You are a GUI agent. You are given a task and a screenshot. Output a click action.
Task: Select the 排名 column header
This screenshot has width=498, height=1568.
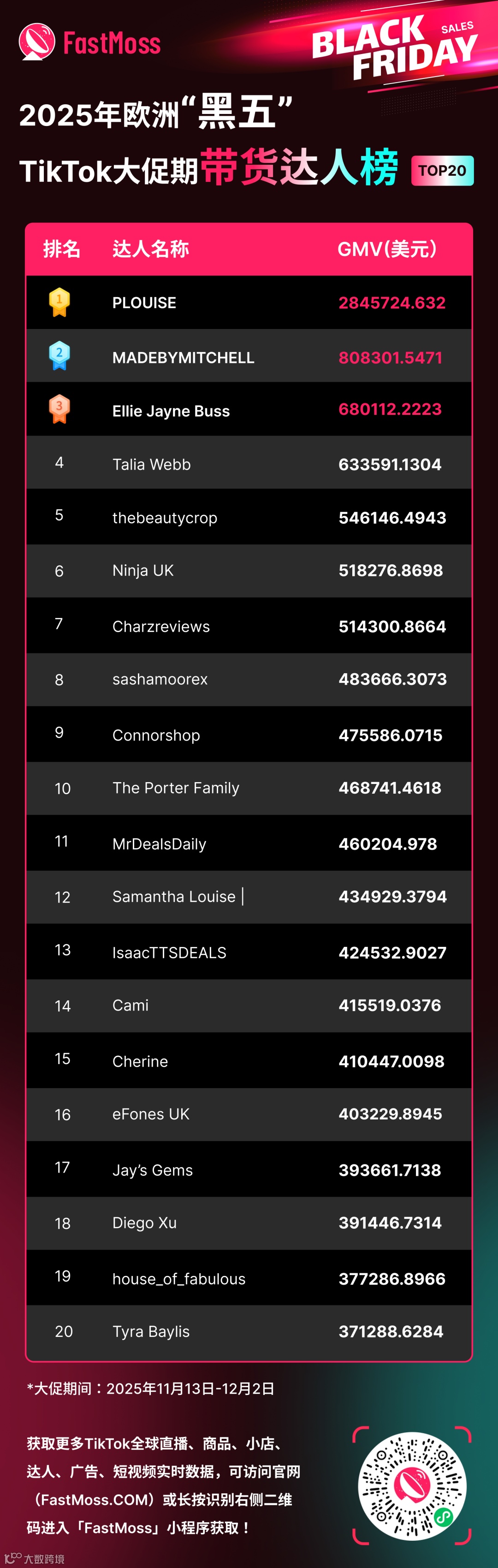61,249
